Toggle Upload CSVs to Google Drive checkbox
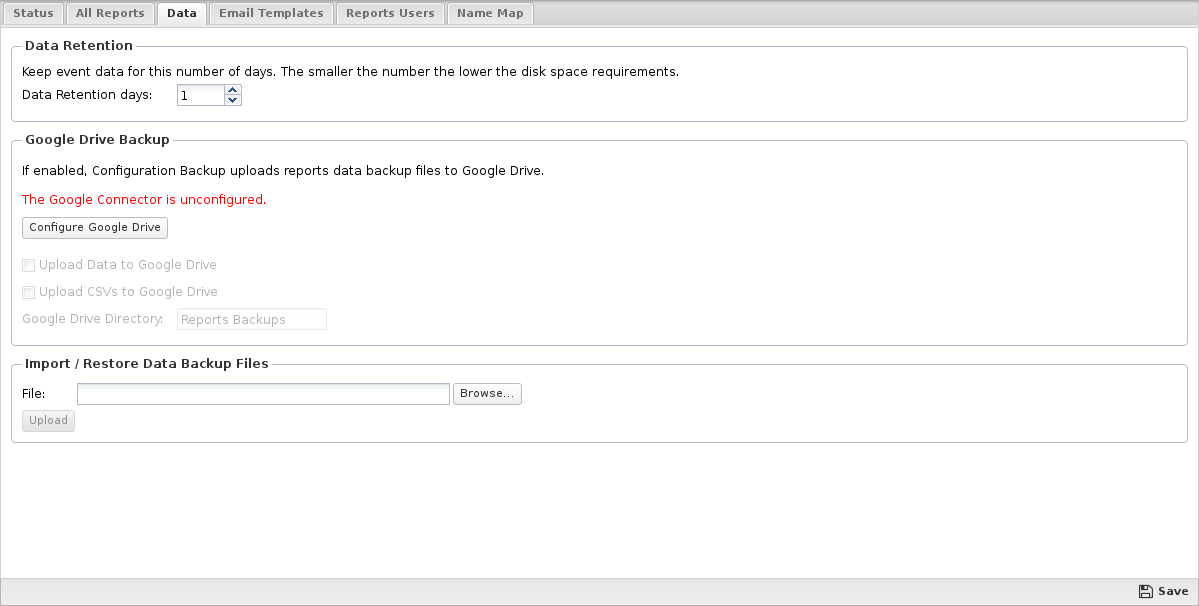 tap(28, 292)
